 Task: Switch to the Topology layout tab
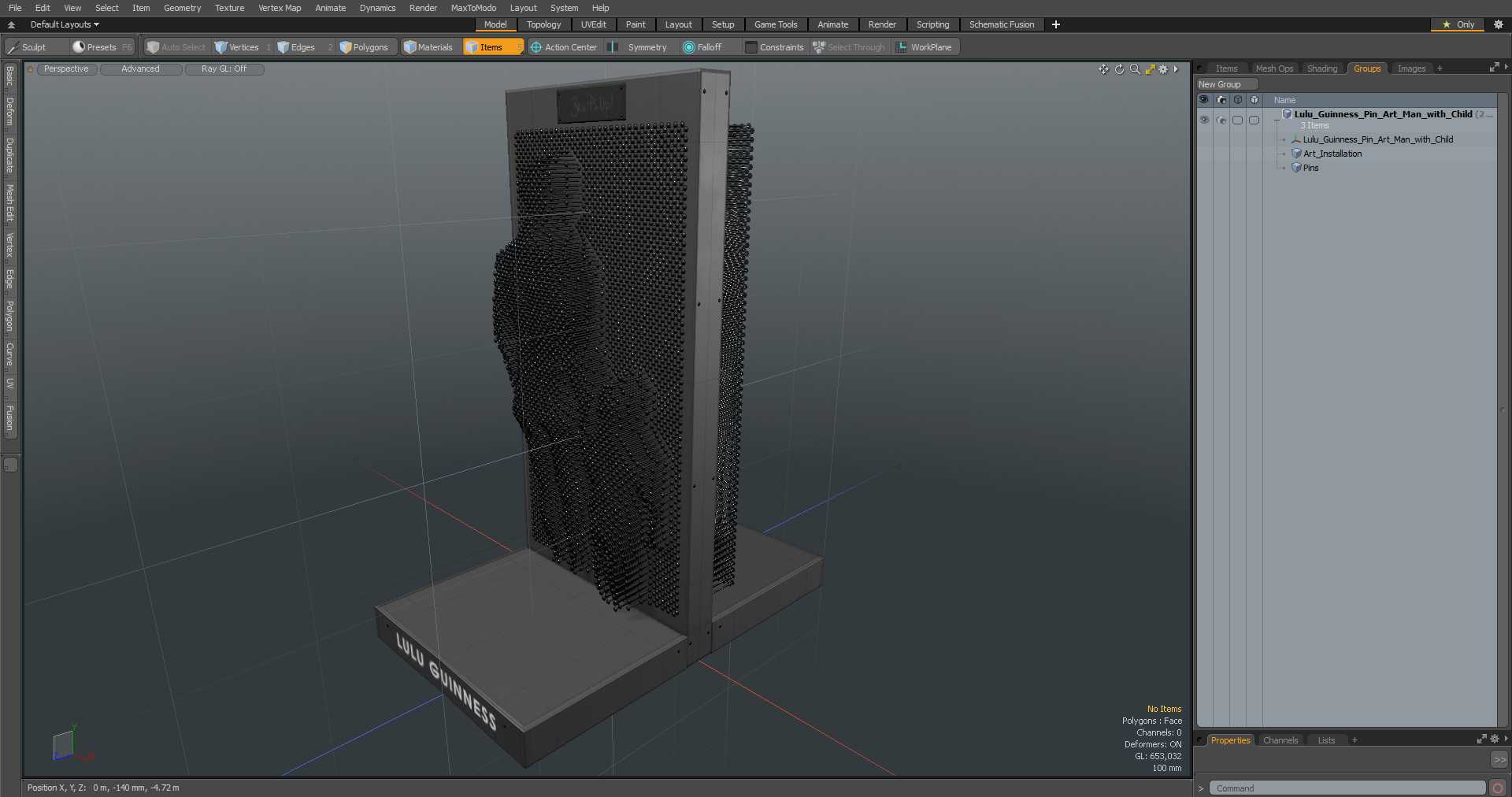click(x=543, y=24)
